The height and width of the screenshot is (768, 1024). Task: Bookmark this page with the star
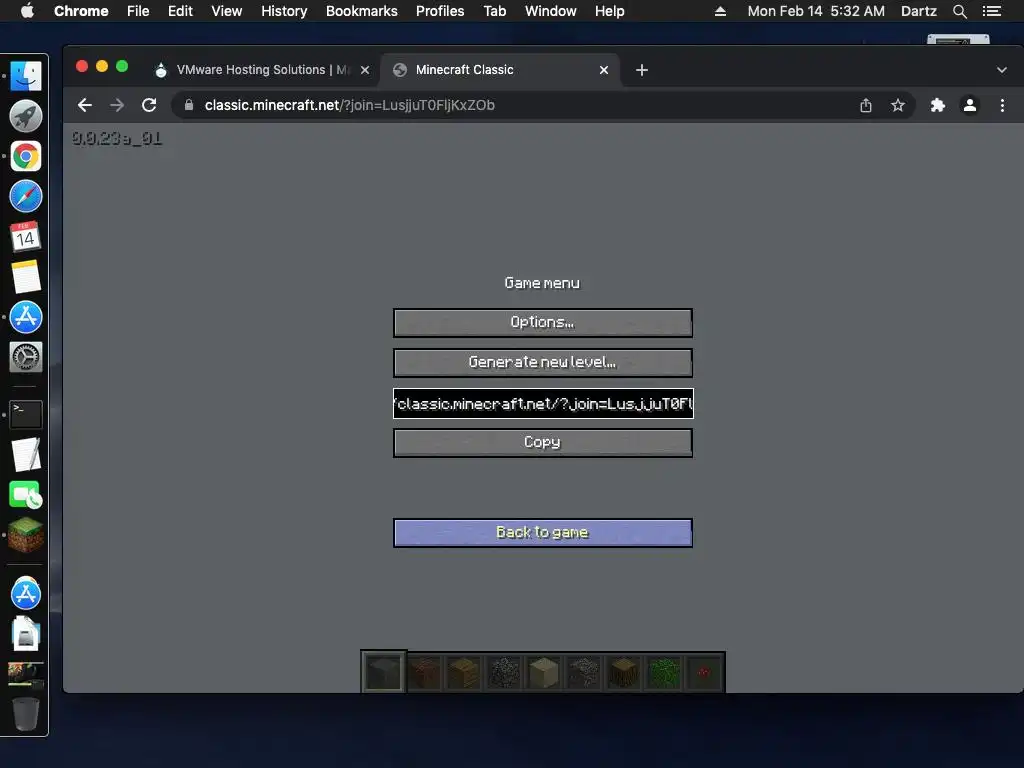point(898,105)
